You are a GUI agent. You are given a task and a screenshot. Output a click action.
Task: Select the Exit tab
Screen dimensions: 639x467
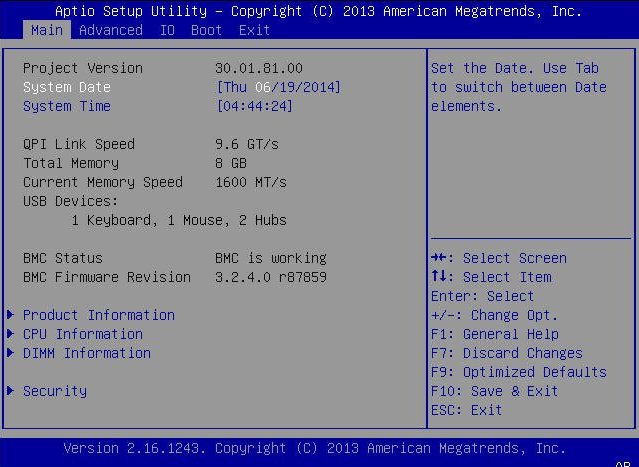coord(254,30)
